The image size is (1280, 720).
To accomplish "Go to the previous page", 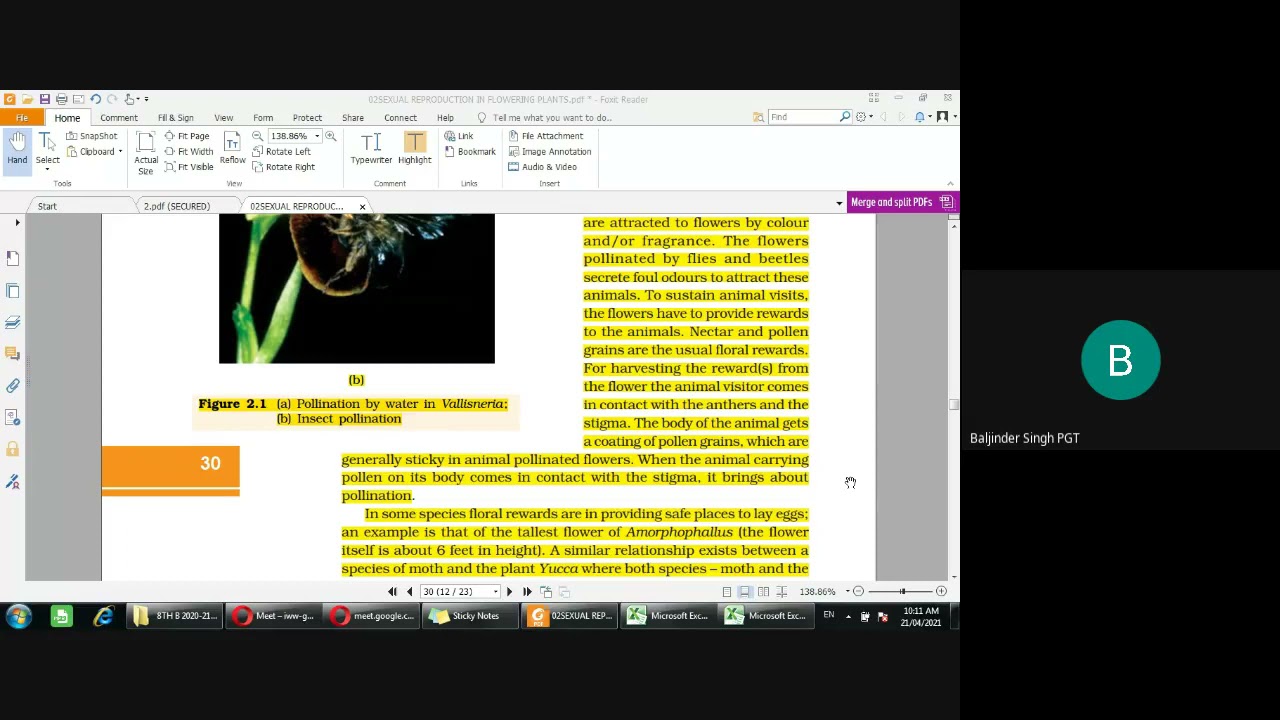I will pyautogui.click(x=409, y=591).
